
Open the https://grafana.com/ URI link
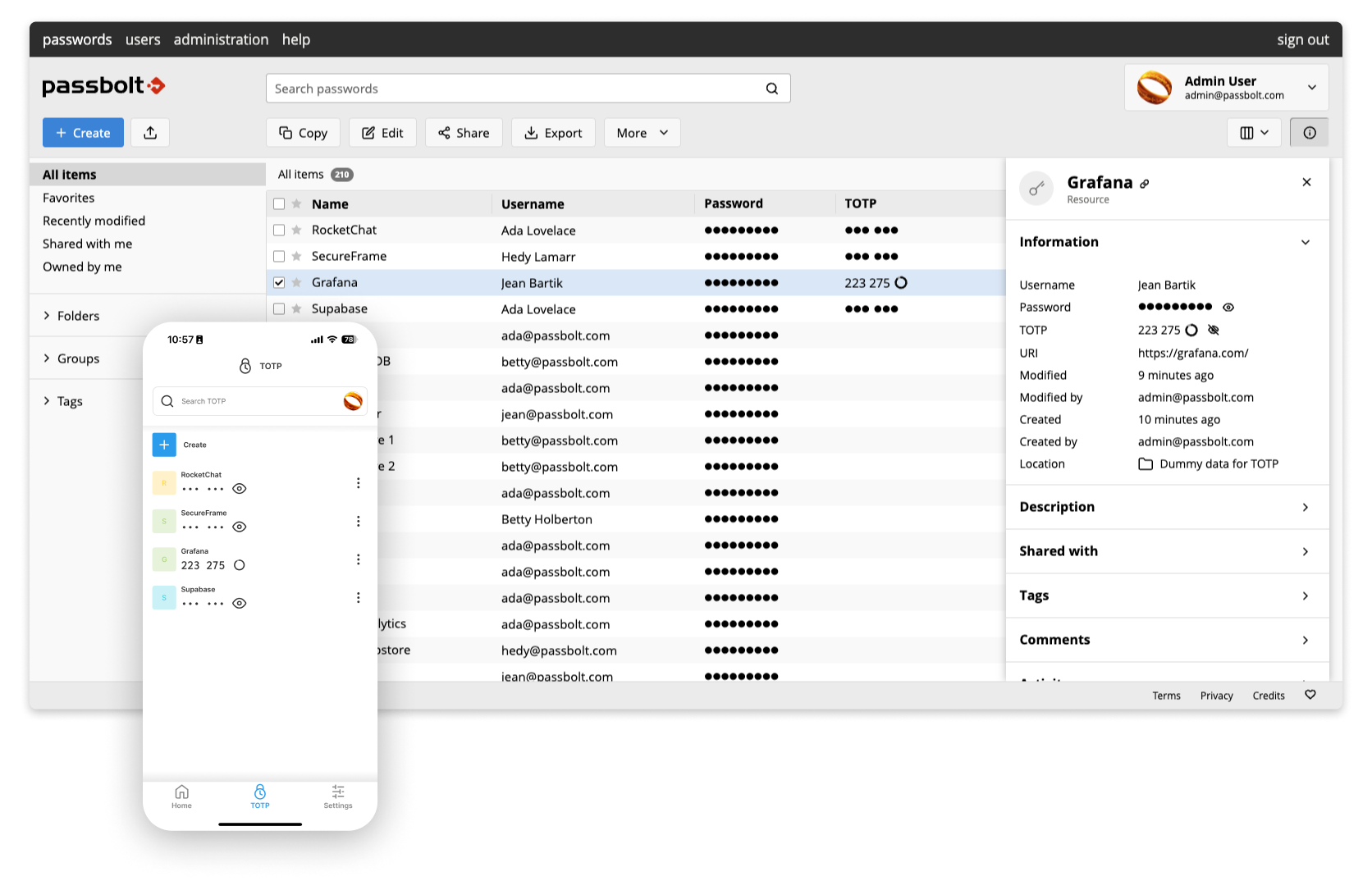click(1193, 353)
